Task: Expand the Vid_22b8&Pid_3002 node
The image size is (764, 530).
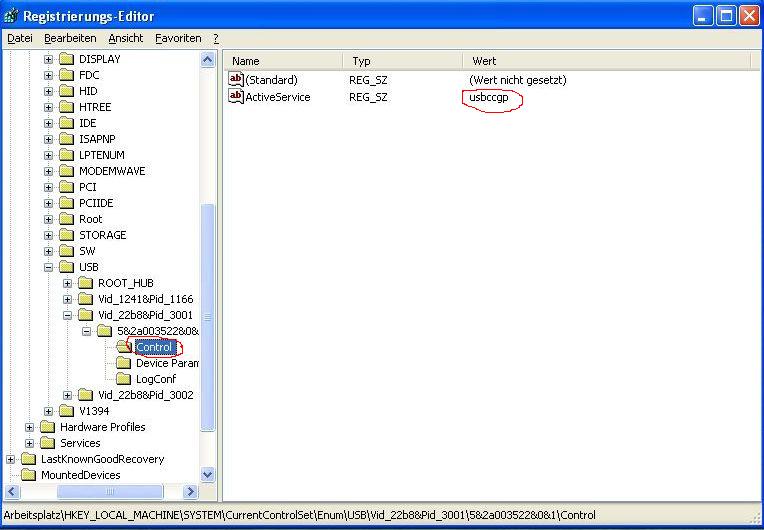Action: pyautogui.click(x=67, y=395)
